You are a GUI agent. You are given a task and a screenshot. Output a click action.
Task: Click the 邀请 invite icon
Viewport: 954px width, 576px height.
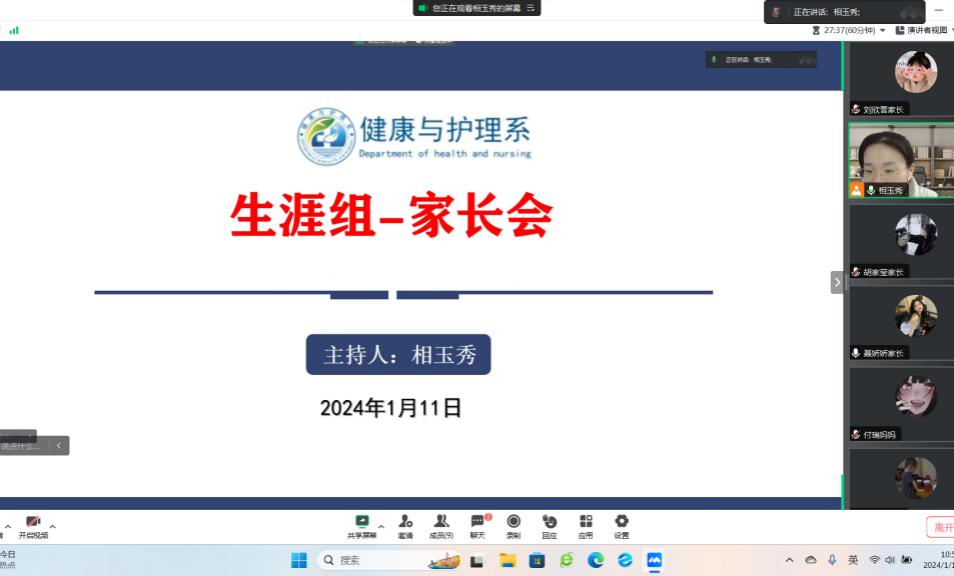coord(405,526)
